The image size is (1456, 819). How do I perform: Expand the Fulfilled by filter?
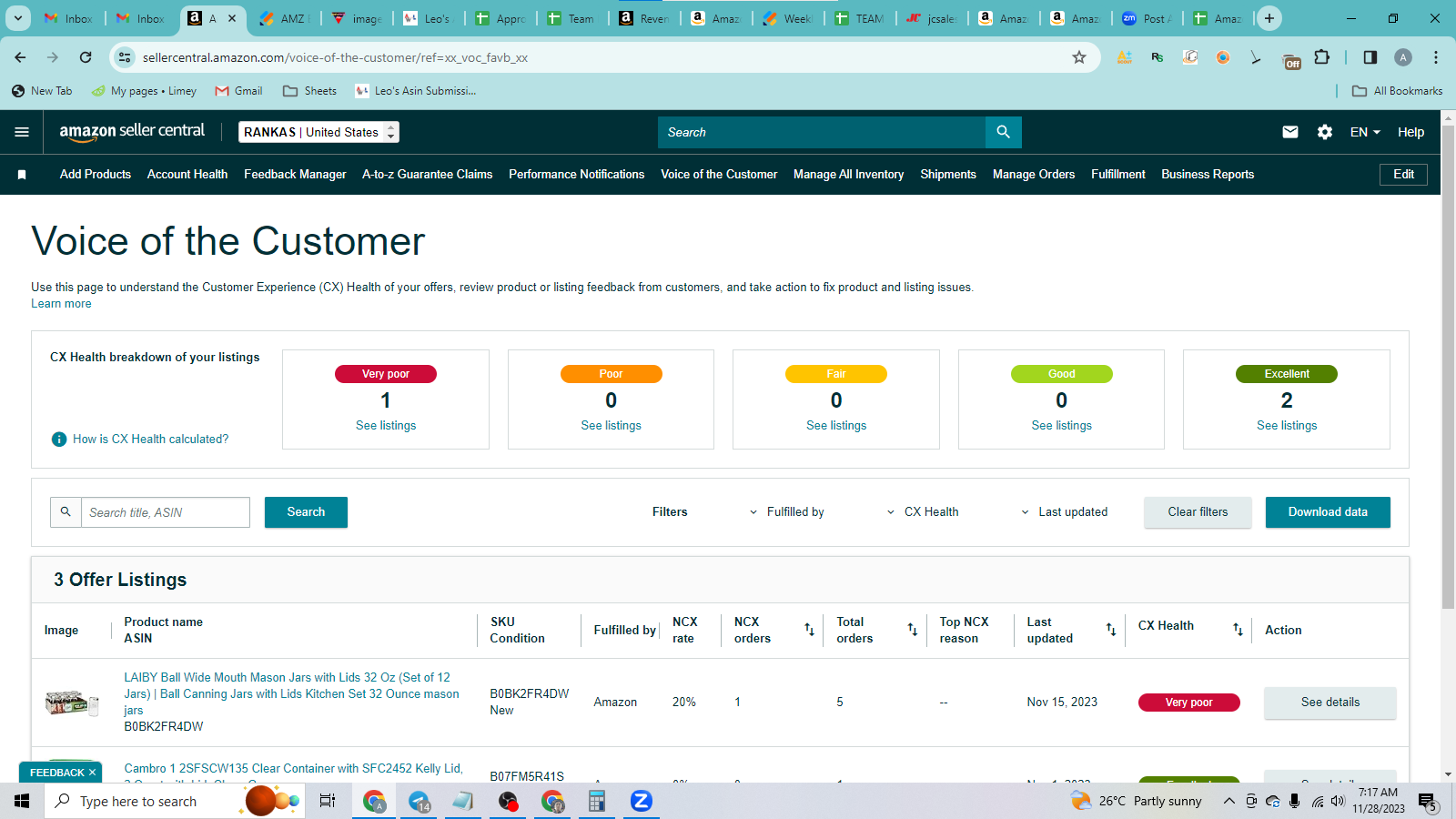(x=786, y=512)
